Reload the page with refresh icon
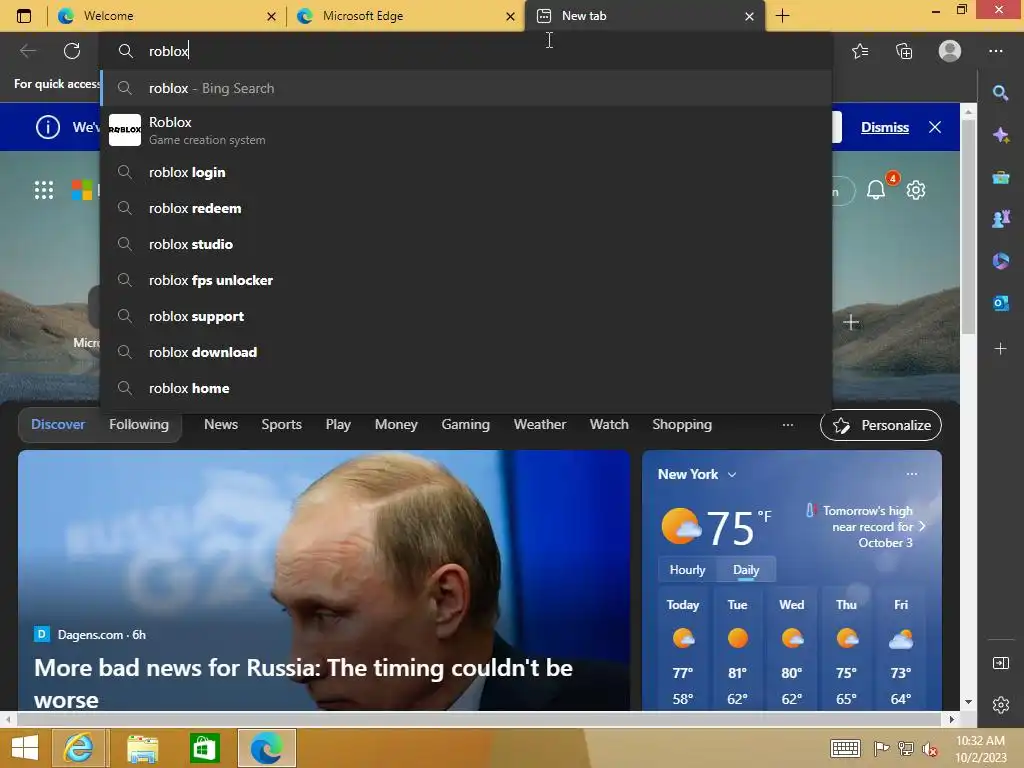1024x768 pixels. point(72,51)
